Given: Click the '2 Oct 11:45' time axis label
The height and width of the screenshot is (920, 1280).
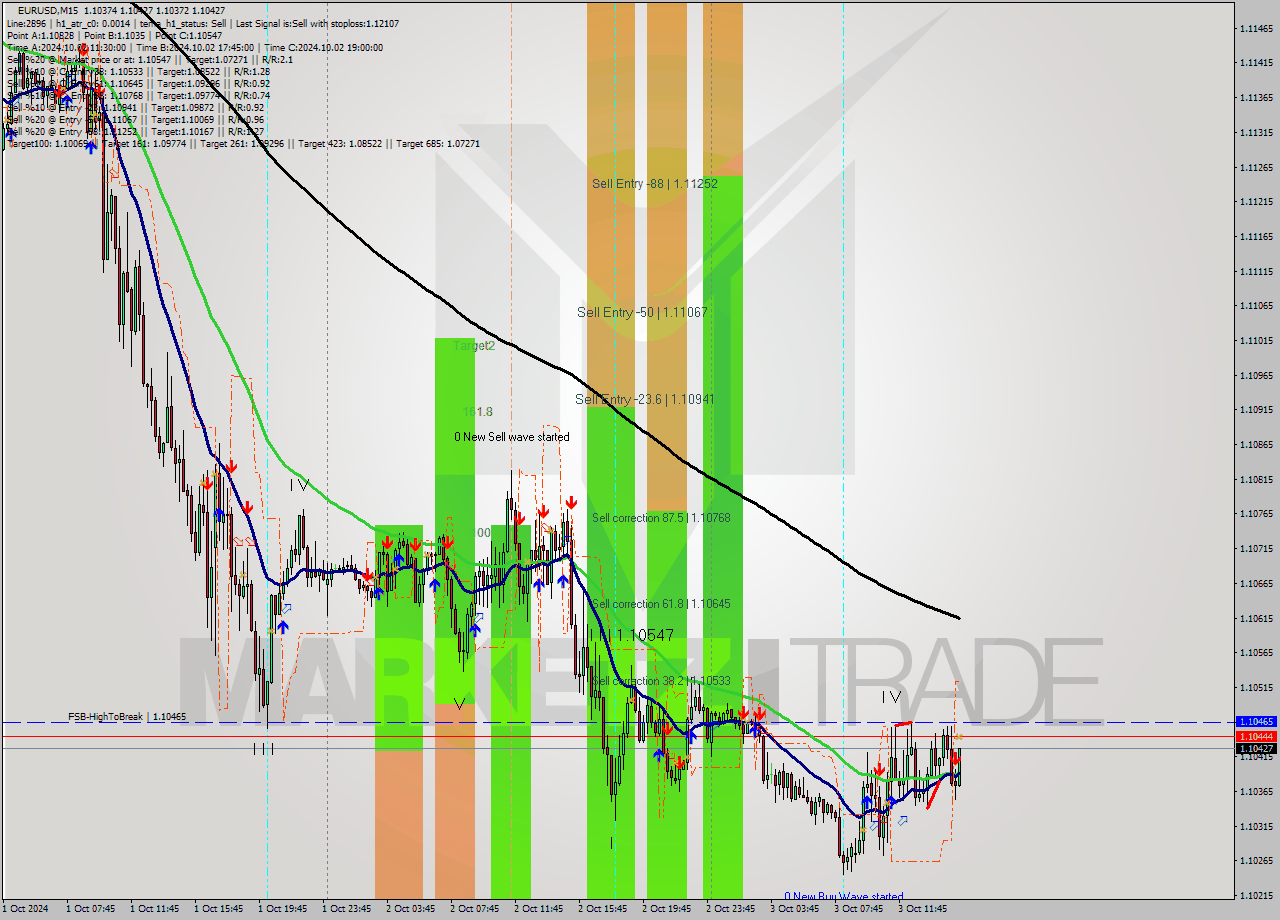Looking at the screenshot, I should 539,909.
